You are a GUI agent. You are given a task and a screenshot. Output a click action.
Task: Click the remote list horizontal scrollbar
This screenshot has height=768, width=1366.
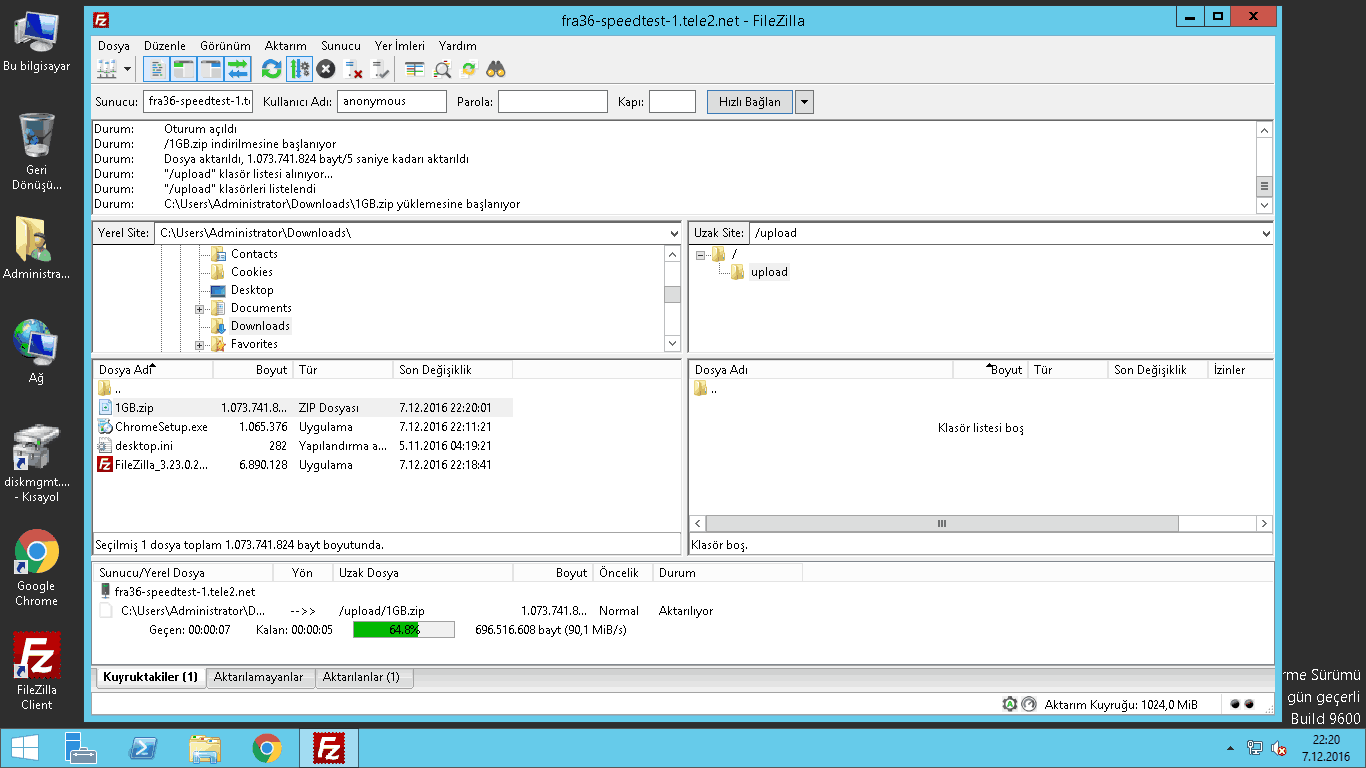coord(942,523)
